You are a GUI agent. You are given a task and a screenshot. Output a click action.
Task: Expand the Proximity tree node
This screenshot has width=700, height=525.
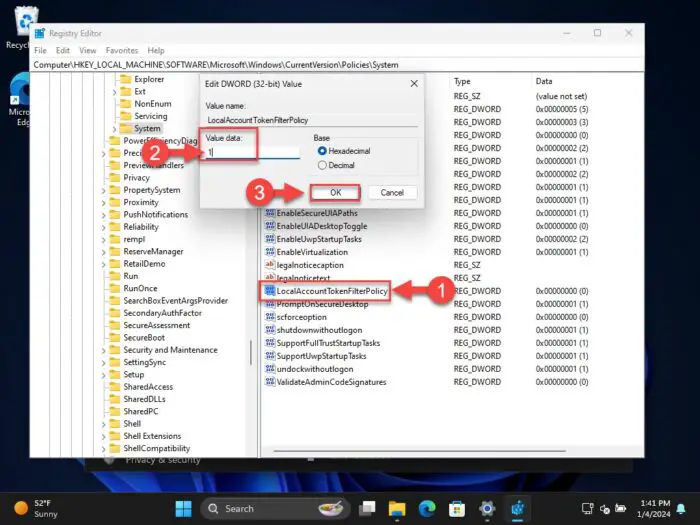tap(104, 203)
